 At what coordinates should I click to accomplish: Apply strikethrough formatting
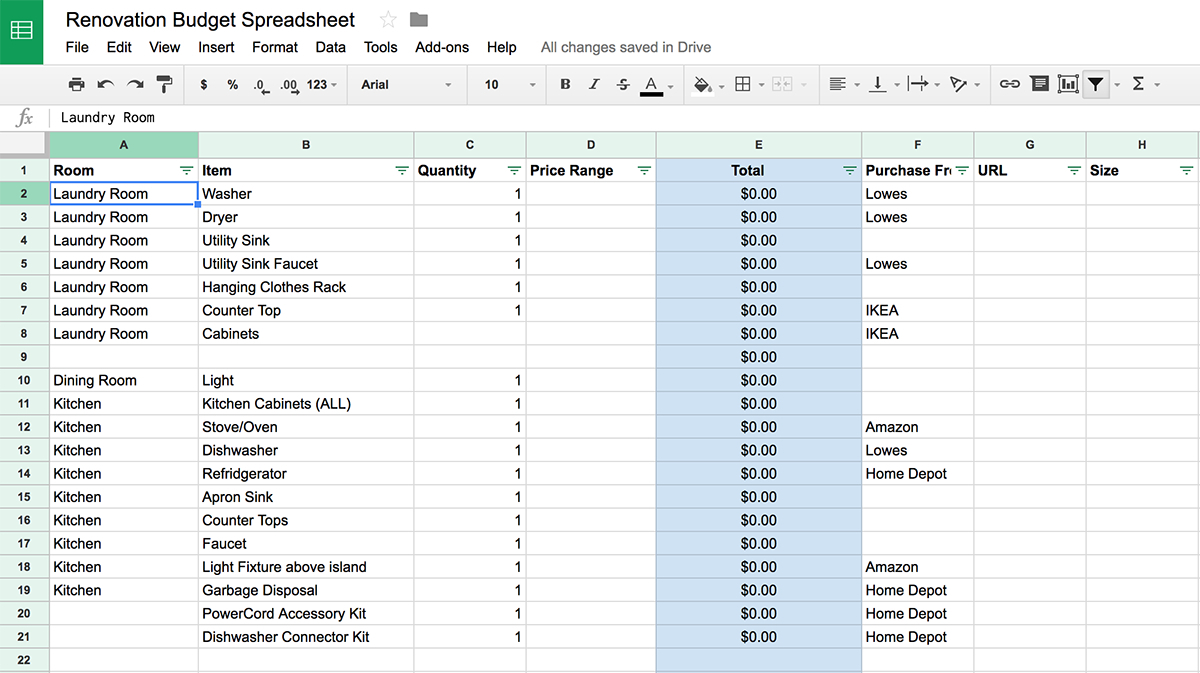623,84
